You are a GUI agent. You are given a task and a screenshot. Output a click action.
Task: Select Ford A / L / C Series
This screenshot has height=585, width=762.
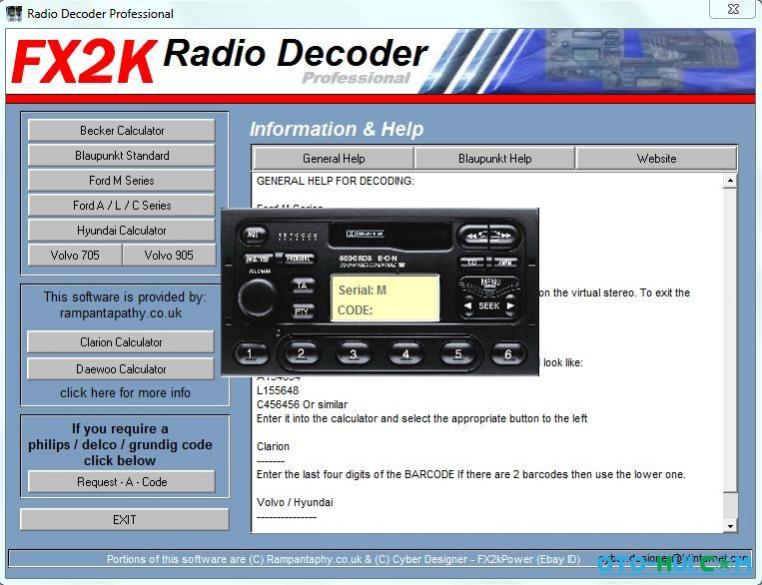click(x=121, y=206)
